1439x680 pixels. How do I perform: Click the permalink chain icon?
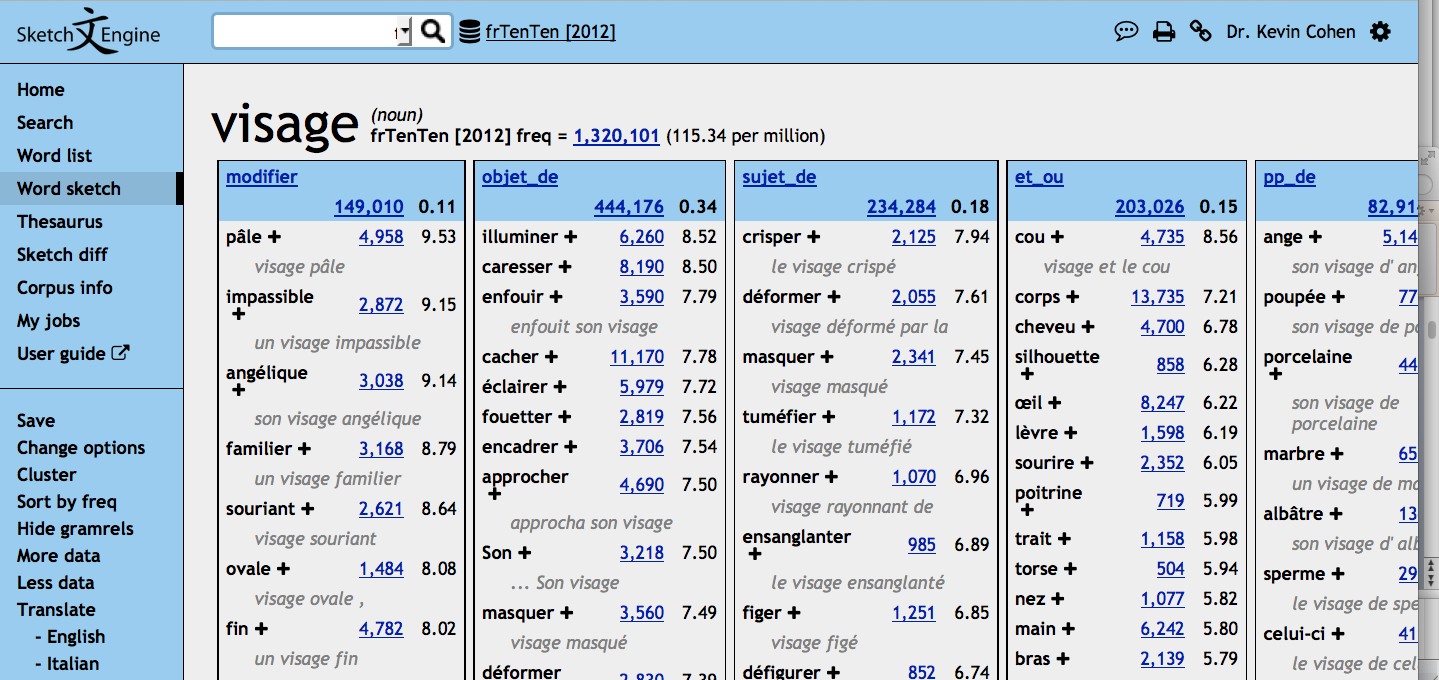click(x=1200, y=32)
